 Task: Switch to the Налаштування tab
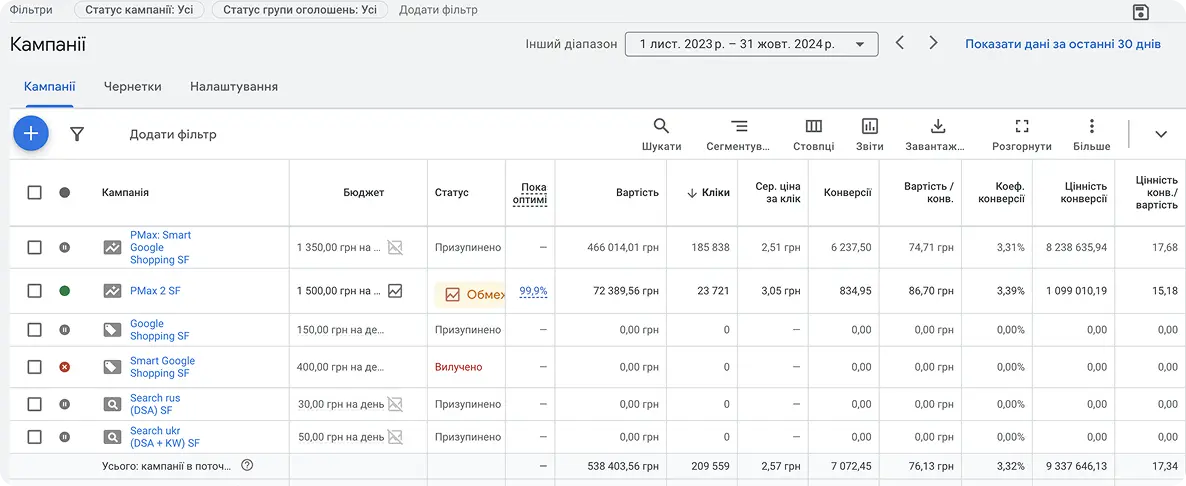[234, 87]
